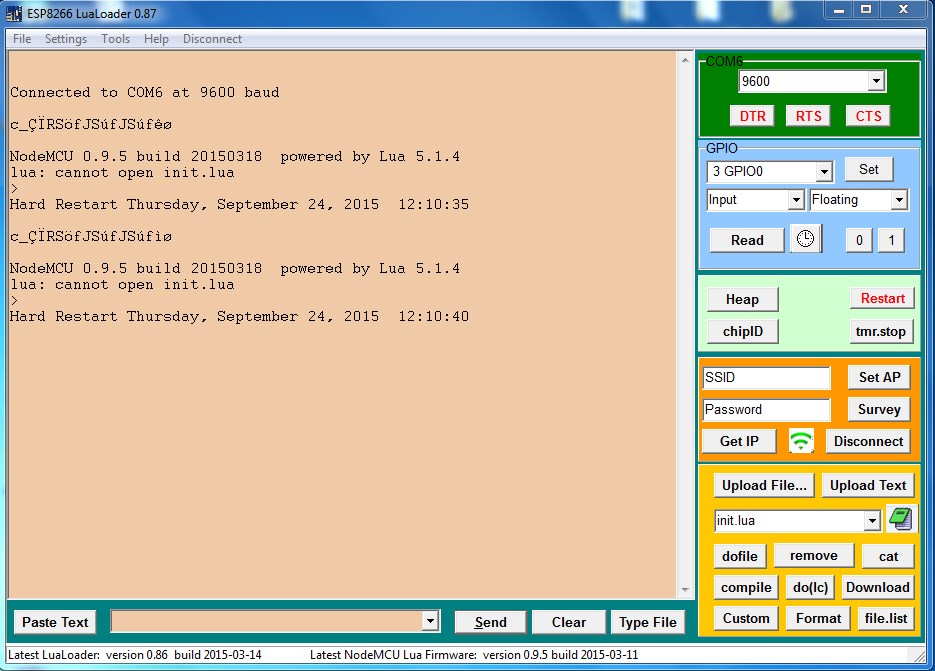The width and height of the screenshot is (935, 671).
Task: Open the Input mode dropdown
Action: [x=796, y=200]
